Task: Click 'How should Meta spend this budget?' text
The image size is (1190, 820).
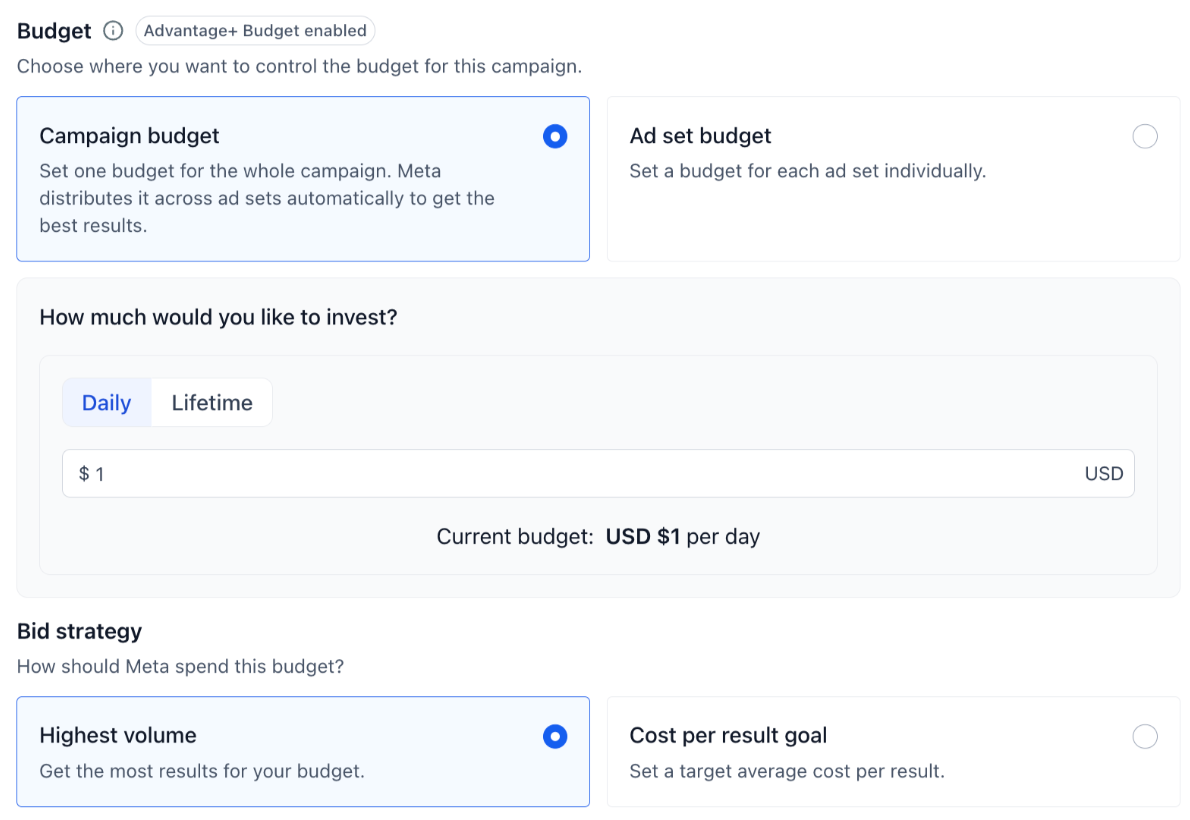Action: coord(181,667)
